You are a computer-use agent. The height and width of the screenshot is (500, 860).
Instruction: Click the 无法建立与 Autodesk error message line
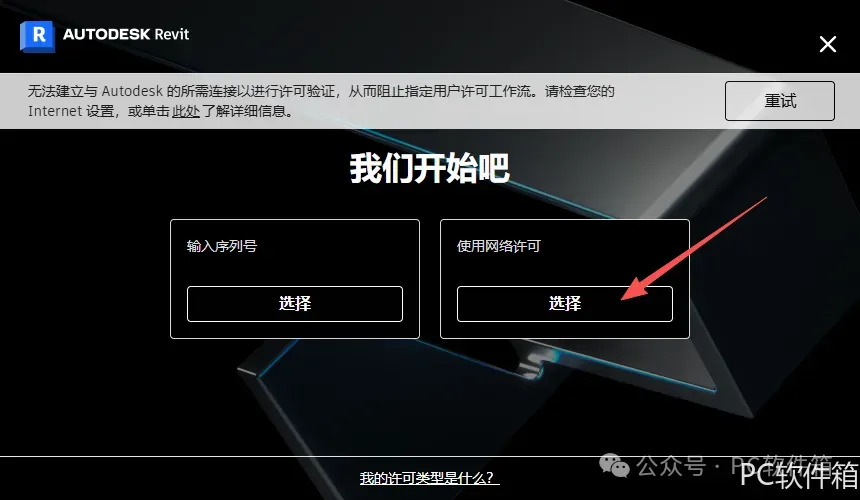[x=321, y=91]
